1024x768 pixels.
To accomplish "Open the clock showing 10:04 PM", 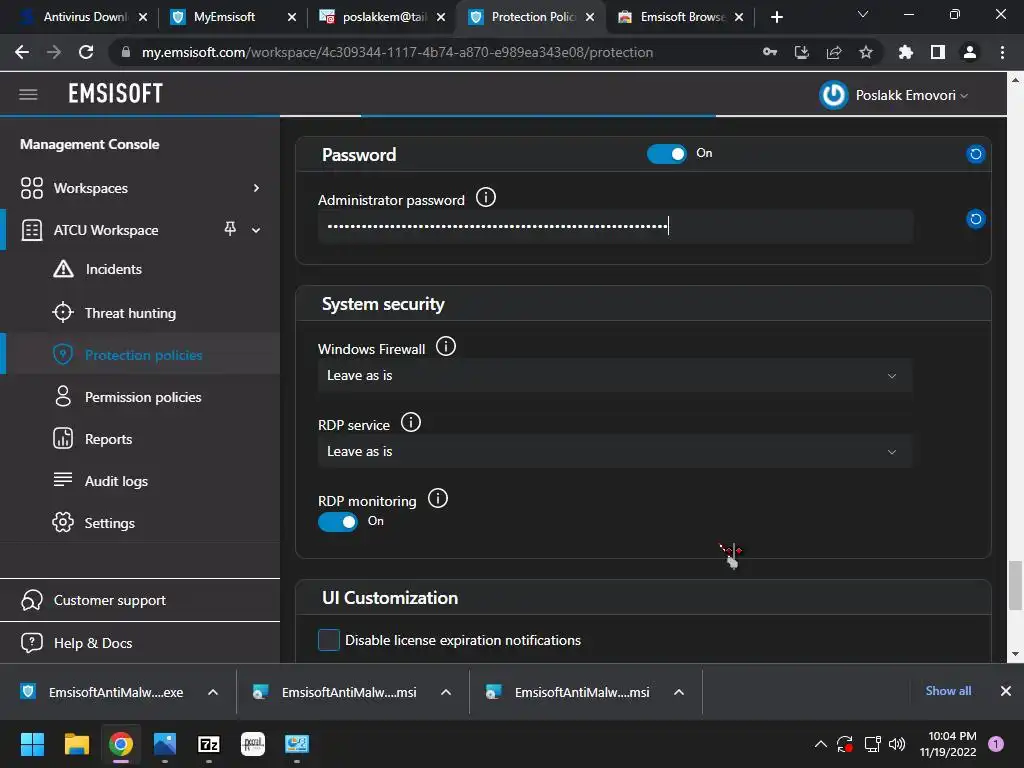I will [948, 744].
